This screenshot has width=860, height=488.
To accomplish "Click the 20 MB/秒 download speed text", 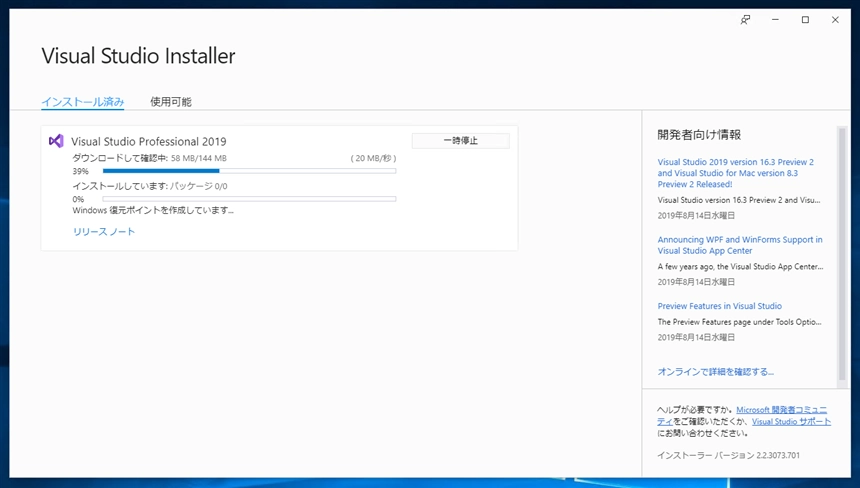I will pos(374,158).
